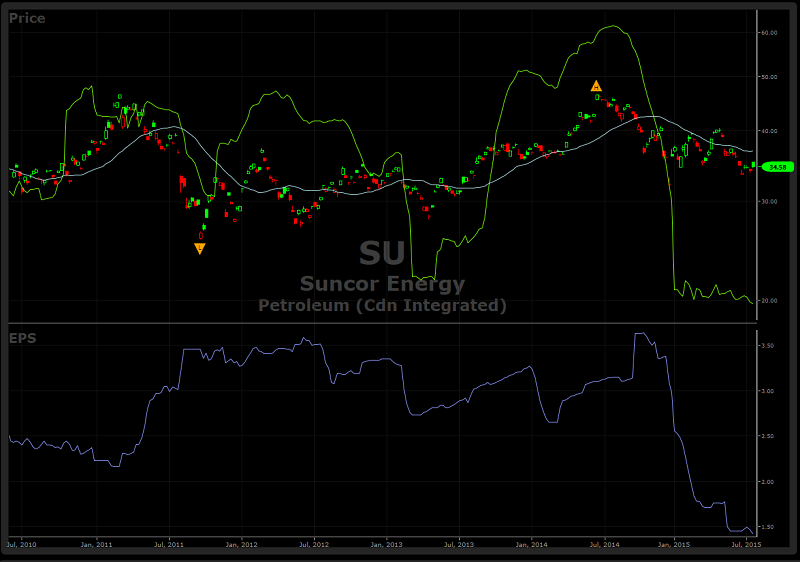Click the 3.00 EPS axis label

pyautogui.click(x=767, y=391)
